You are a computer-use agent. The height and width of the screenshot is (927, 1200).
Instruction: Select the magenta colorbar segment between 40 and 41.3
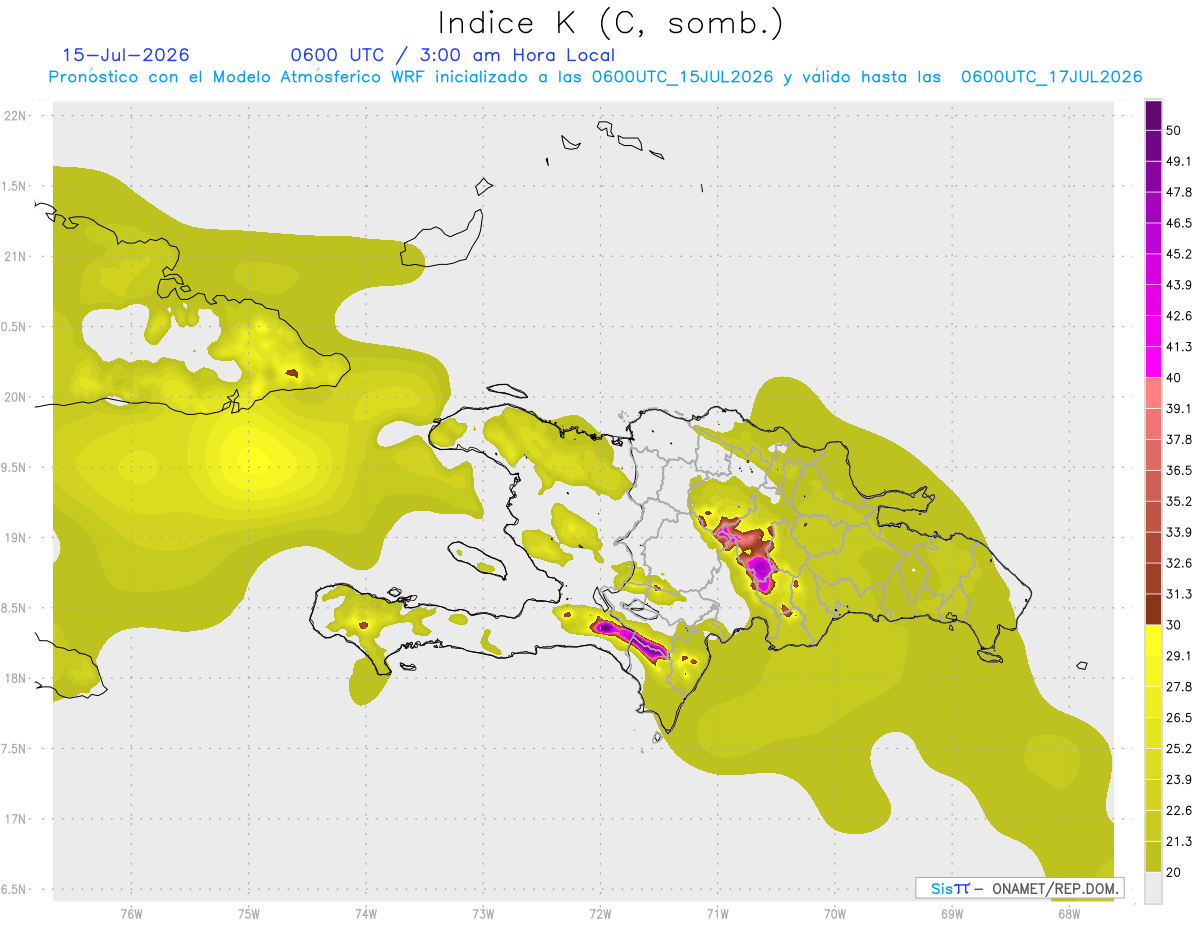click(1154, 363)
